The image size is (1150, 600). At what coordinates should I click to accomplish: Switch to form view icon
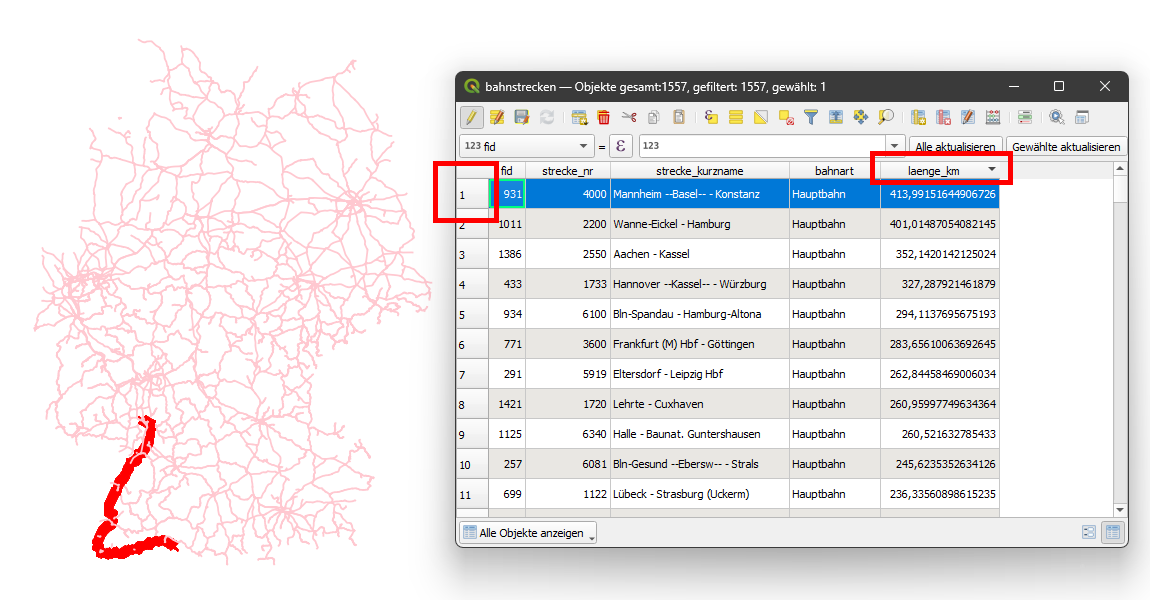(x=1089, y=532)
